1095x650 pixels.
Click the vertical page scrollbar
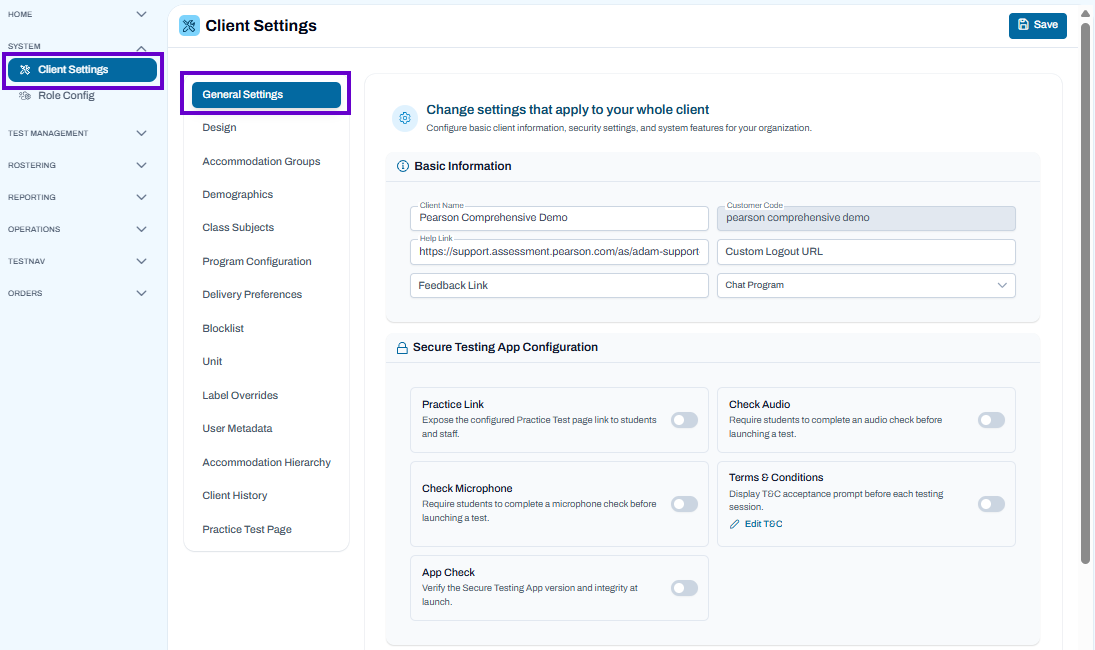[1085, 293]
